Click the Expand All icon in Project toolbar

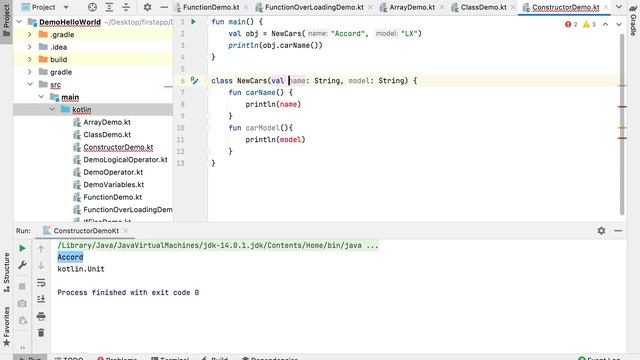click(x=109, y=7)
